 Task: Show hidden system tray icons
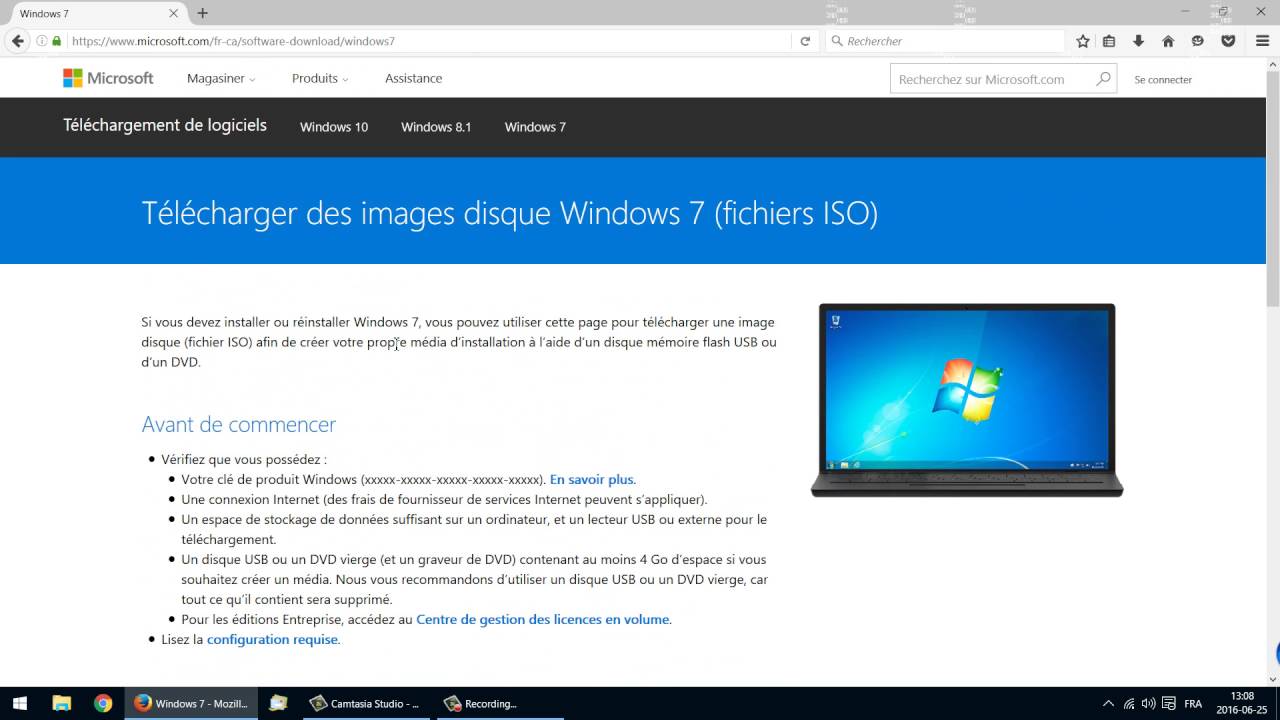coord(1108,703)
